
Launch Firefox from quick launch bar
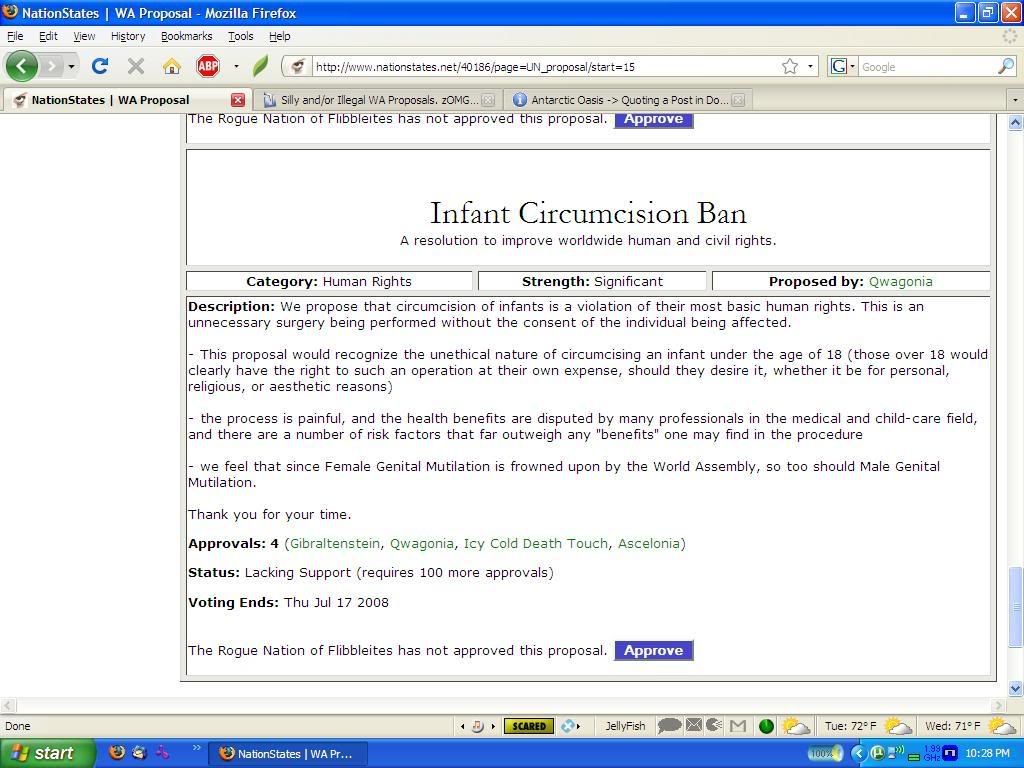coord(117,753)
